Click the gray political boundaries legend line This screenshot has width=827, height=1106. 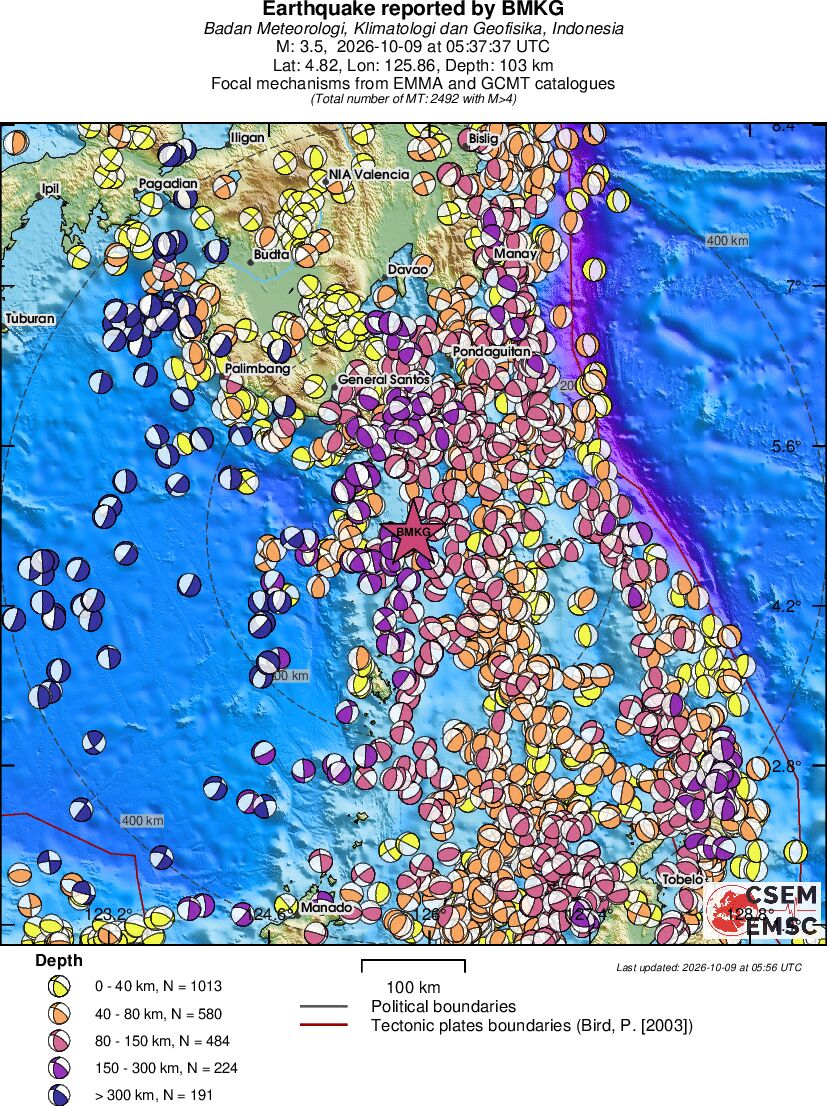click(324, 1007)
